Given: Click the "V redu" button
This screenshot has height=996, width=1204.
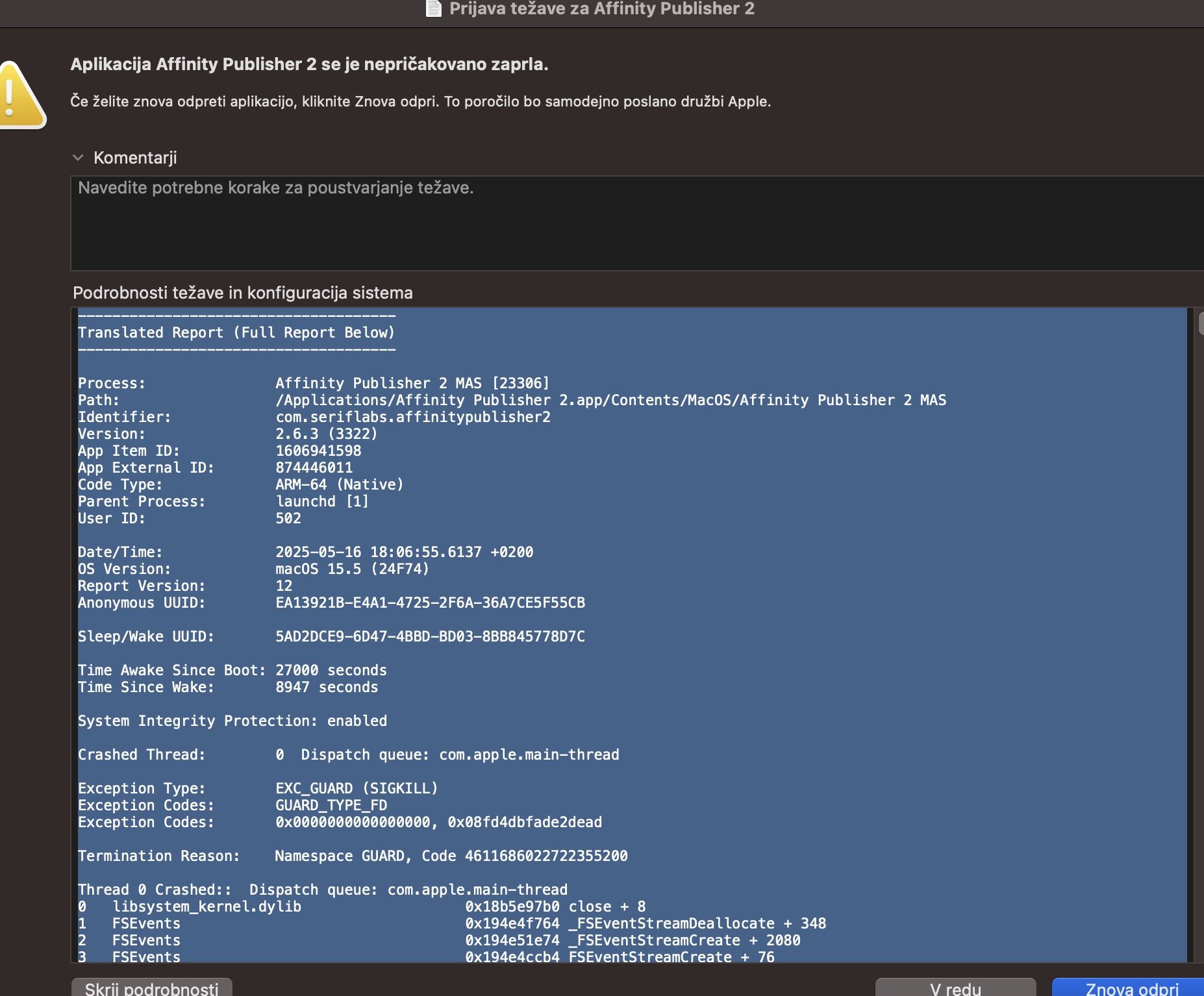Looking at the screenshot, I should click(x=955, y=988).
